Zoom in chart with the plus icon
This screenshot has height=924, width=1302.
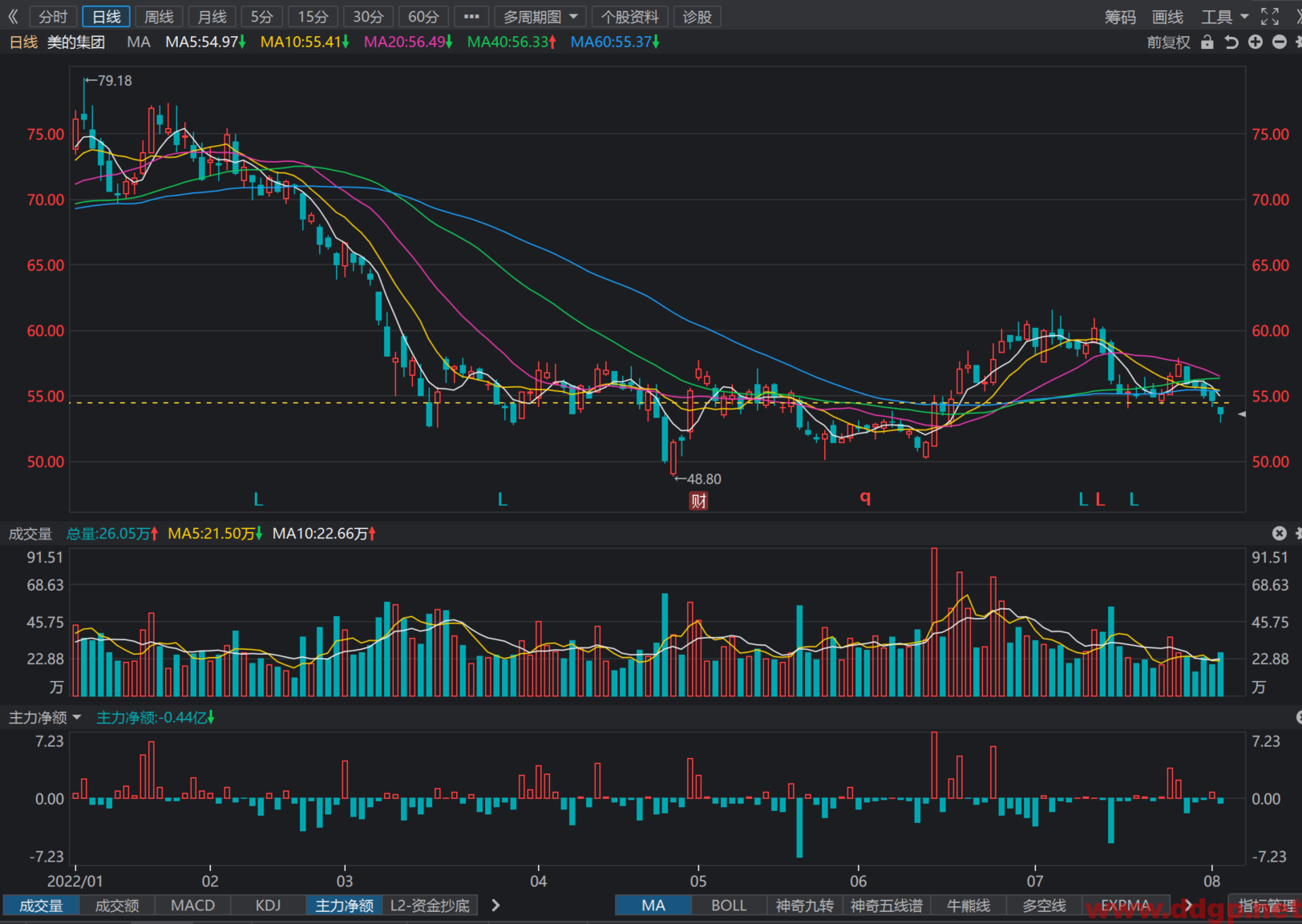(x=1255, y=42)
